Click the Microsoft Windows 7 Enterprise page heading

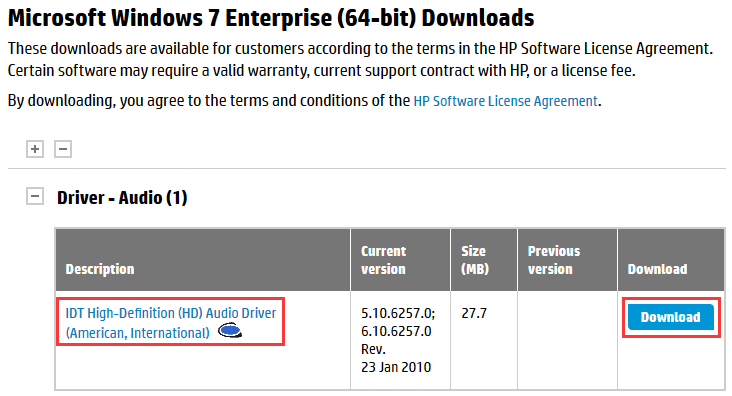(271, 18)
